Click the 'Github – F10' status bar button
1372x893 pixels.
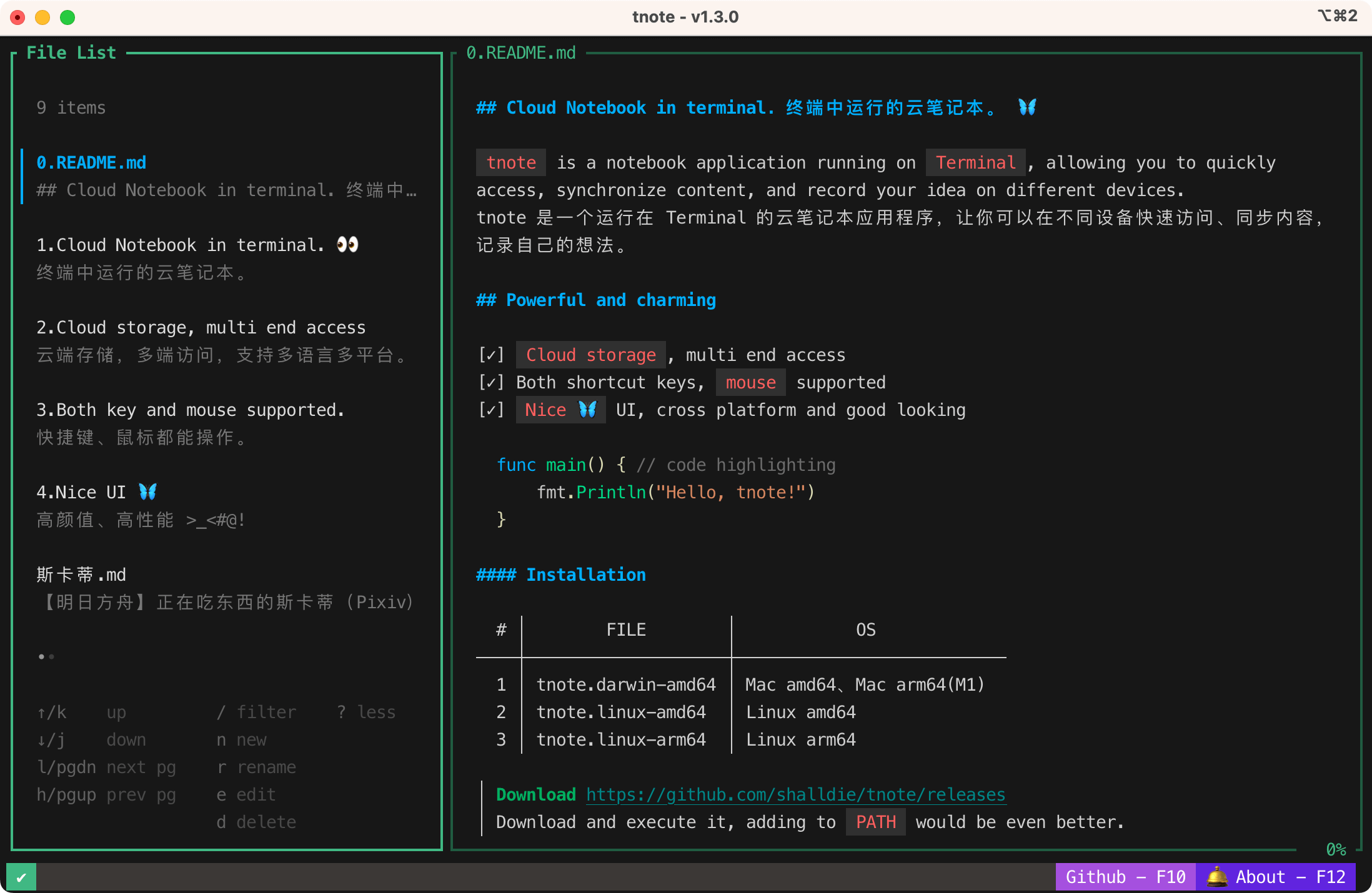click(1125, 877)
